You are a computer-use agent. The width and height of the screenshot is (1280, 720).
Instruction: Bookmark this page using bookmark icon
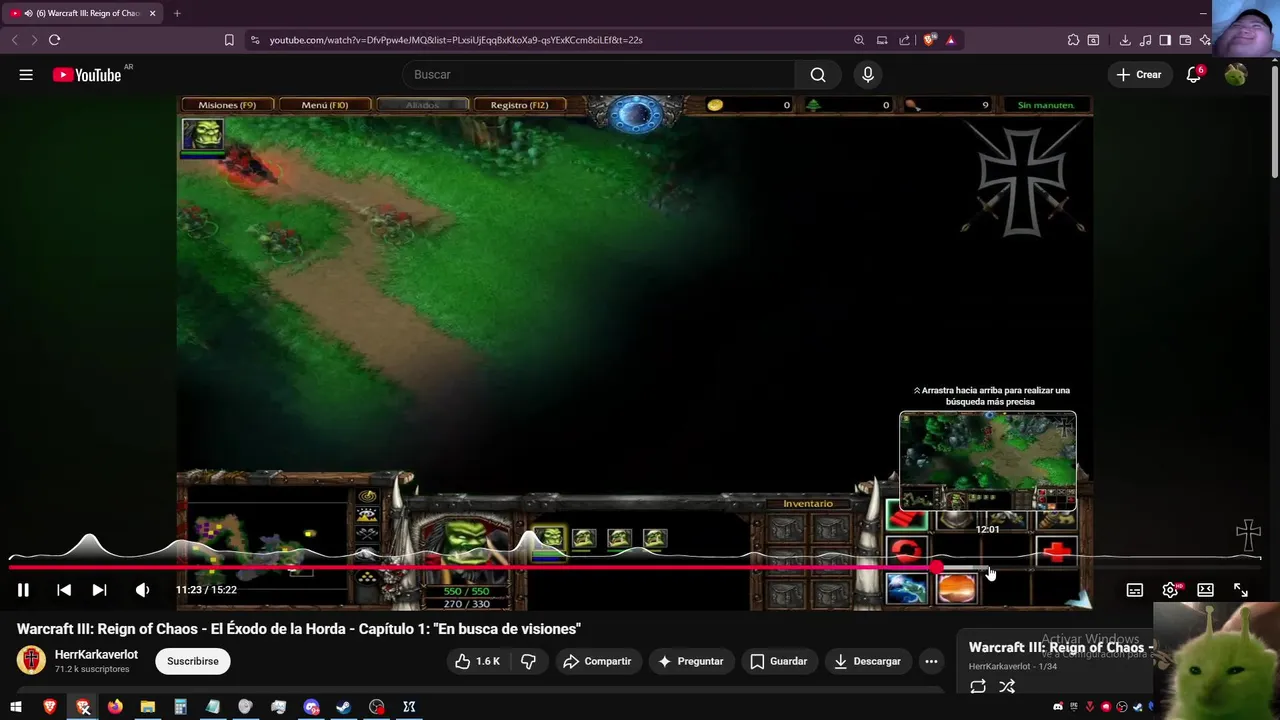(x=229, y=40)
